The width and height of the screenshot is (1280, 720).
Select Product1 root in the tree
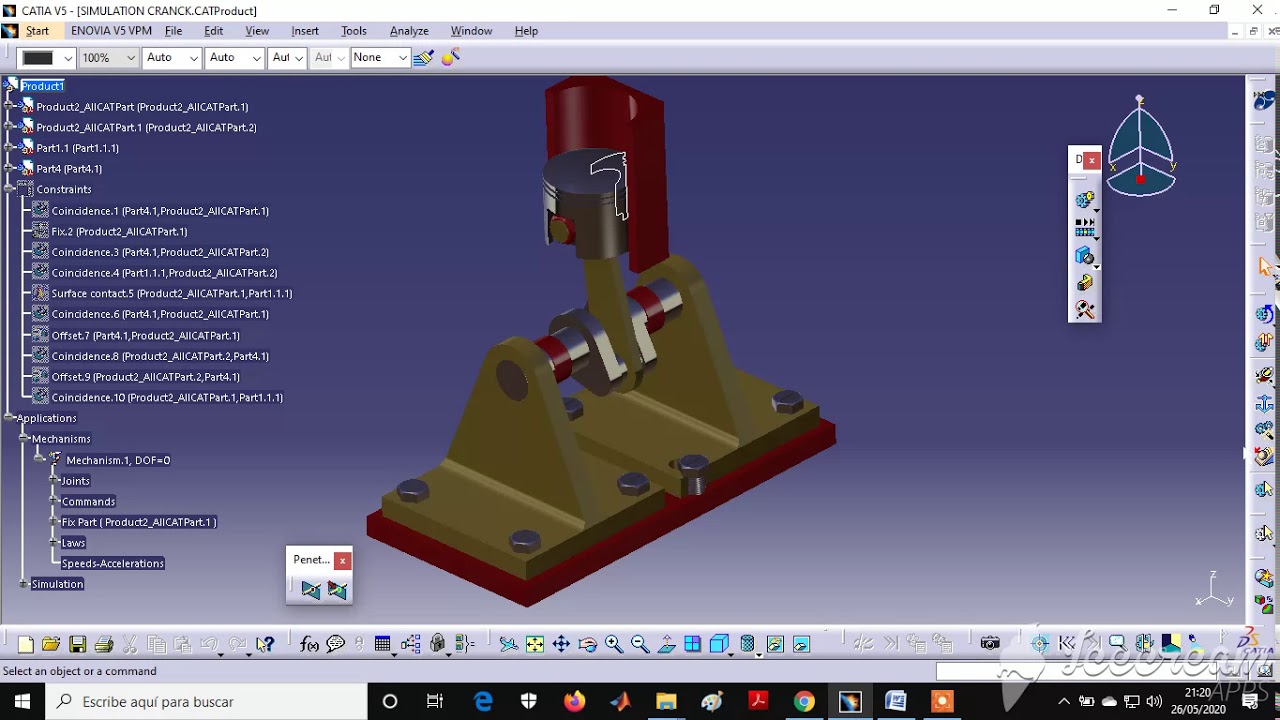pyautogui.click(x=42, y=86)
